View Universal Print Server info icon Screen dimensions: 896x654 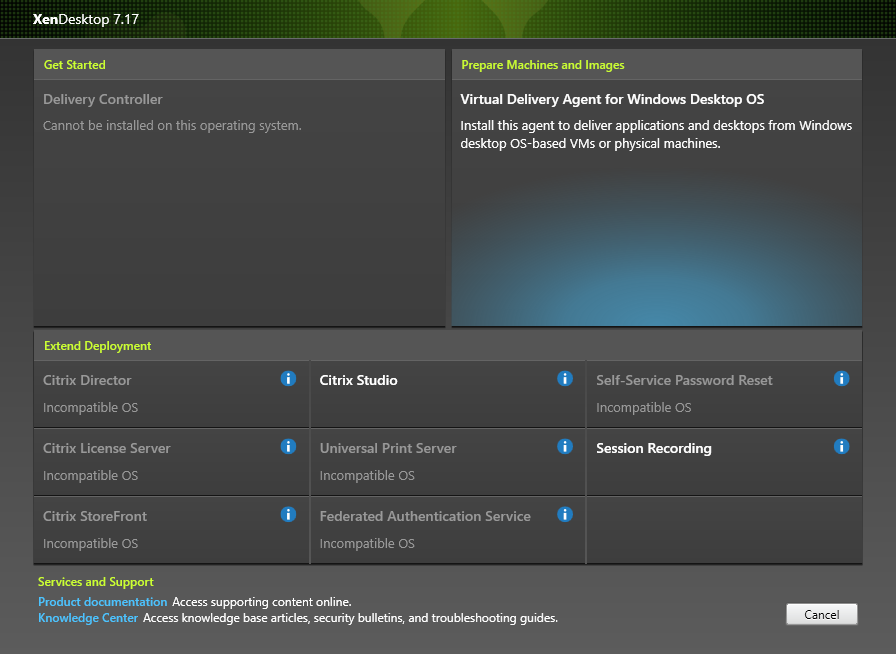[x=565, y=446]
